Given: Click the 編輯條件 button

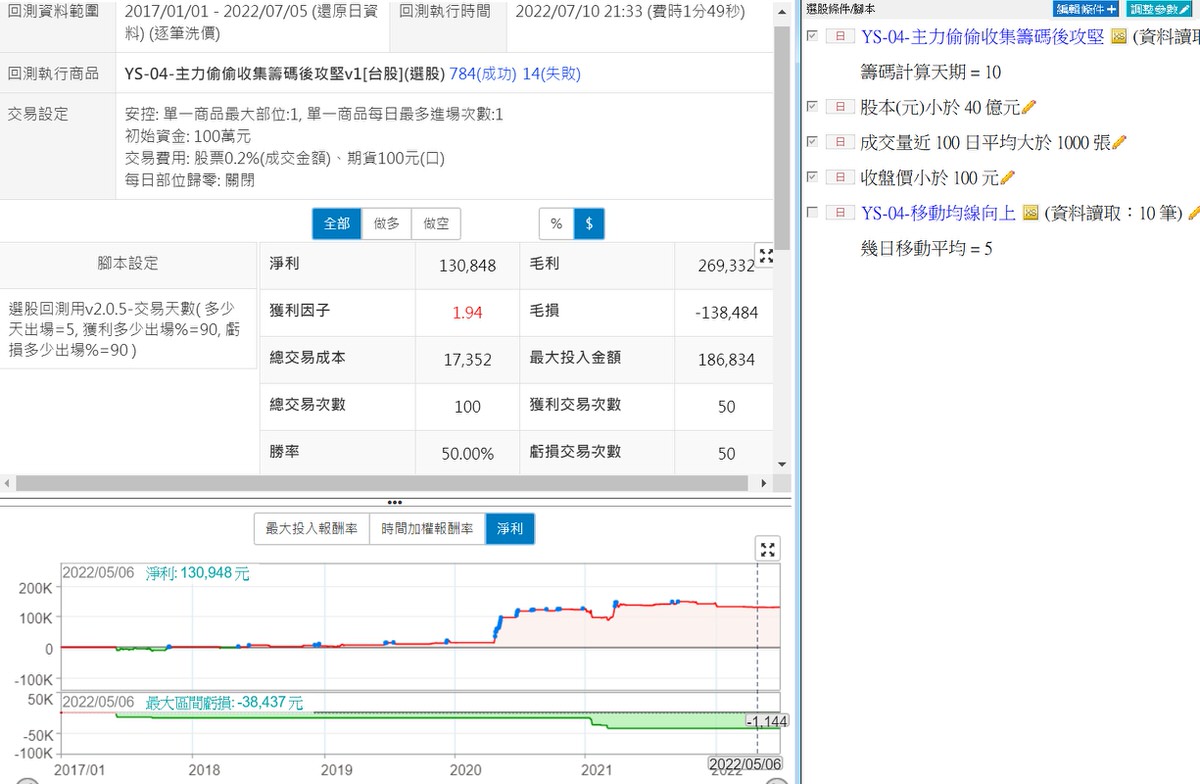Looking at the screenshot, I should (x=1086, y=8).
